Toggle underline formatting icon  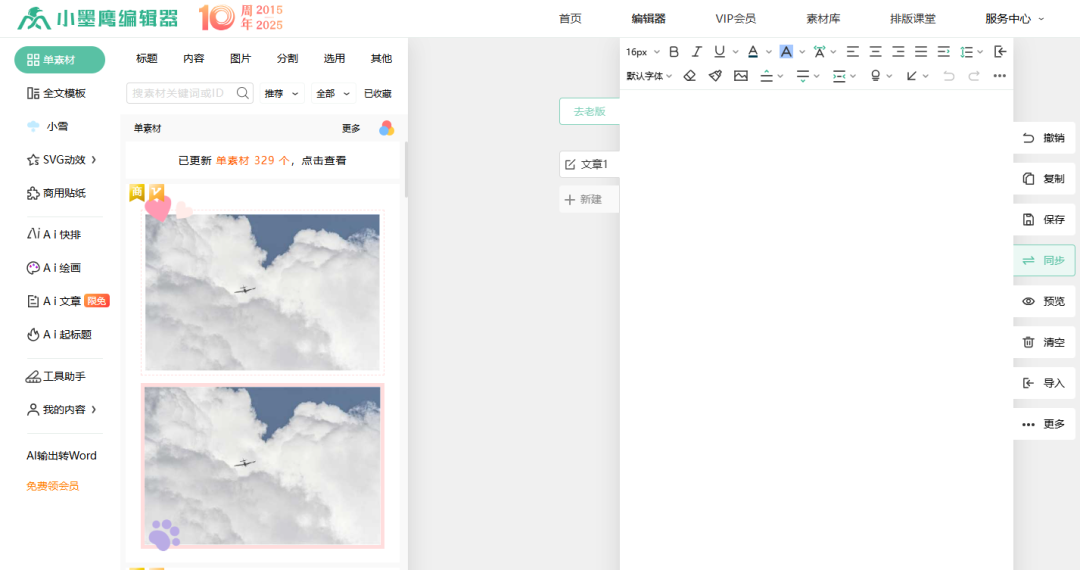(719, 52)
